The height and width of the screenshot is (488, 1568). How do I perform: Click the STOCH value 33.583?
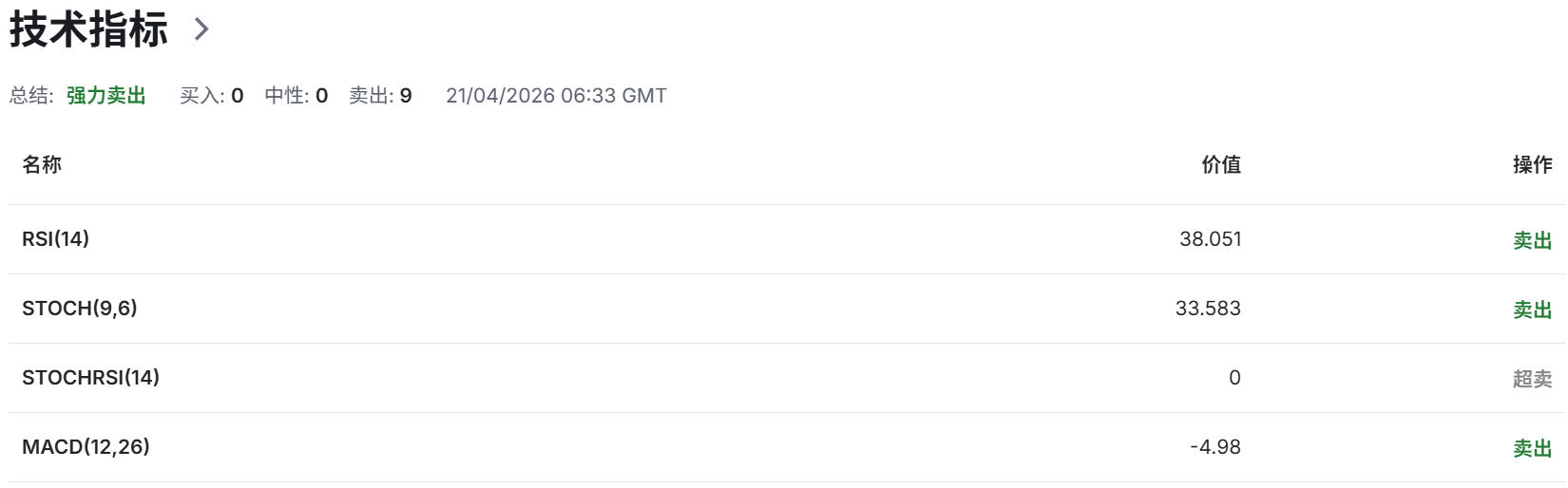tap(1208, 309)
